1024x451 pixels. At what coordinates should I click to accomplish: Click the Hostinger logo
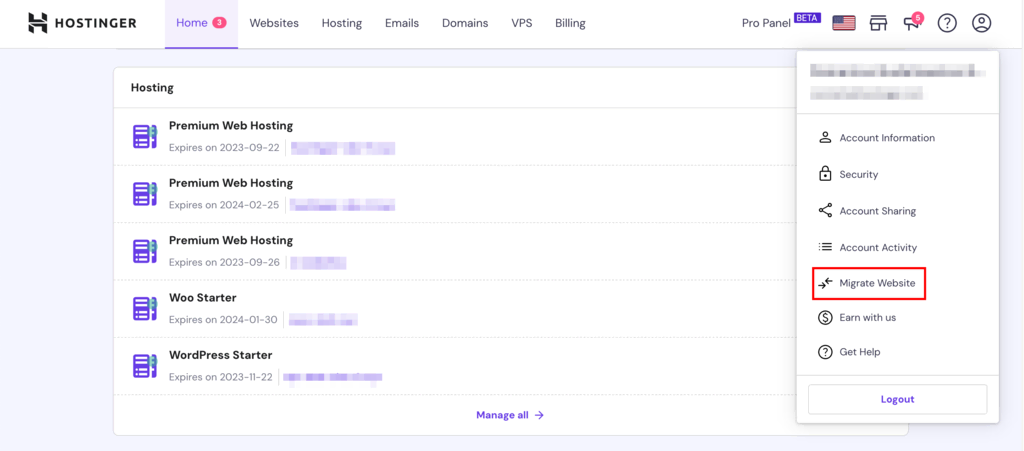(x=82, y=23)
